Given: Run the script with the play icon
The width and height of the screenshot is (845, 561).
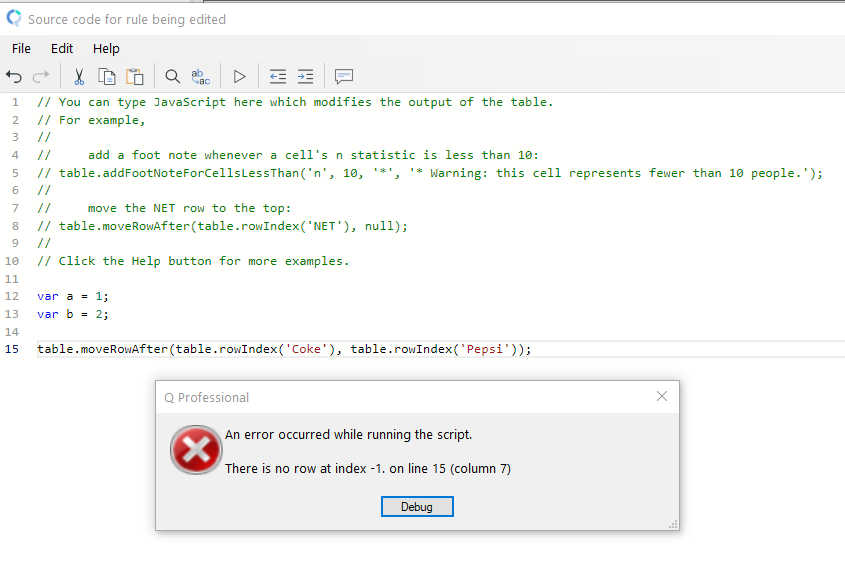Looking at the screenshot, I should [x=239, y=76].
